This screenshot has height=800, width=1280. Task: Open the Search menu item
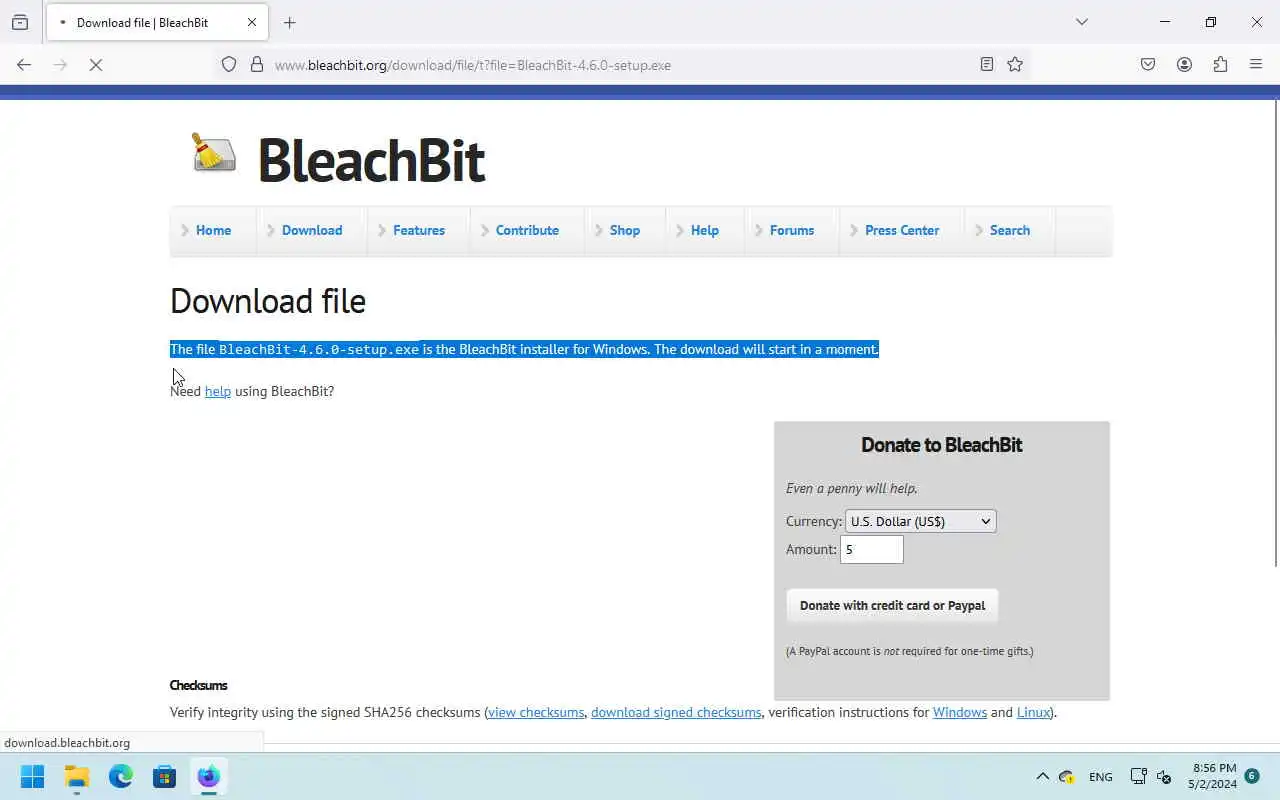click(1010, 230)
